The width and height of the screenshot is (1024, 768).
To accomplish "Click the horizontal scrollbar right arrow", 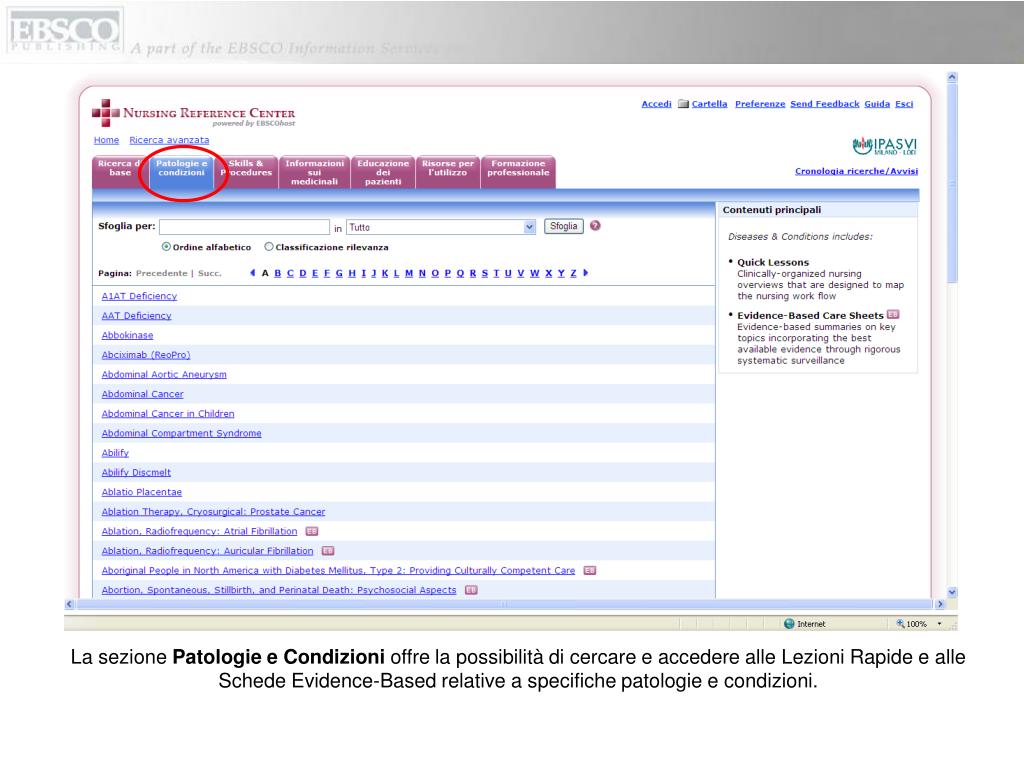I will coord(940,604).
